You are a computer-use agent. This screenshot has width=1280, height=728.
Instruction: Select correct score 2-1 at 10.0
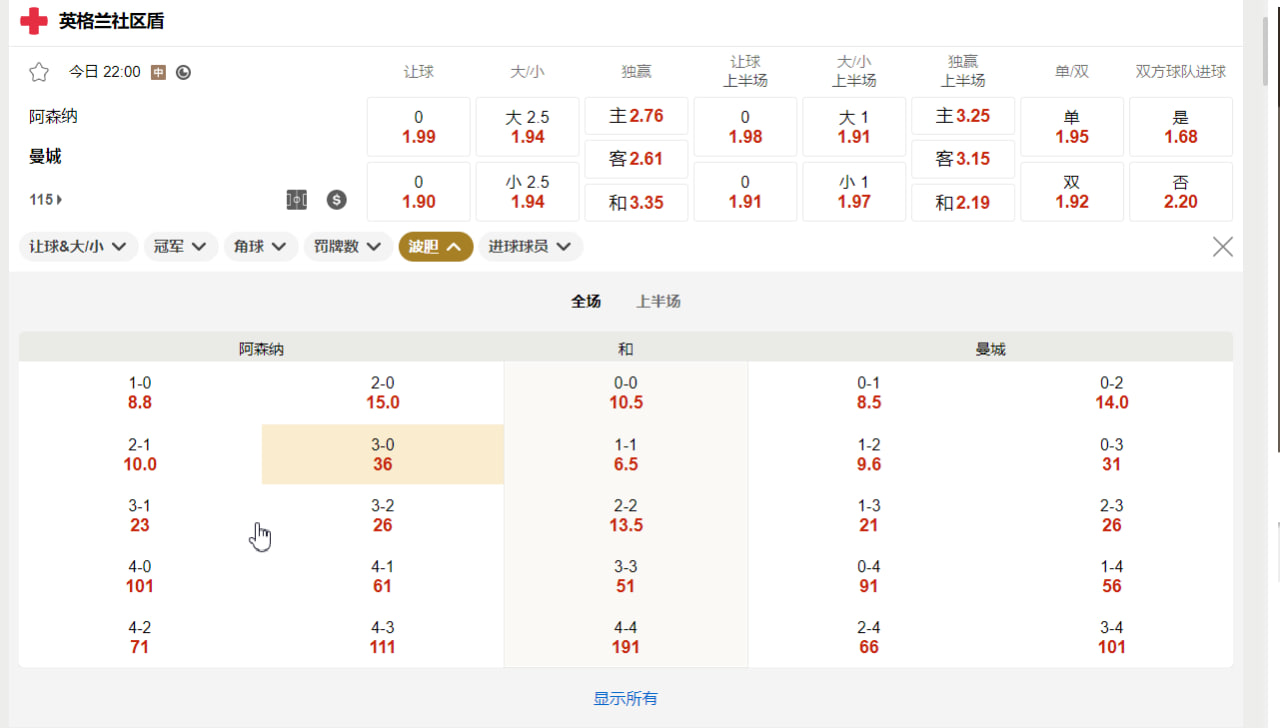[x=140, y=454]
